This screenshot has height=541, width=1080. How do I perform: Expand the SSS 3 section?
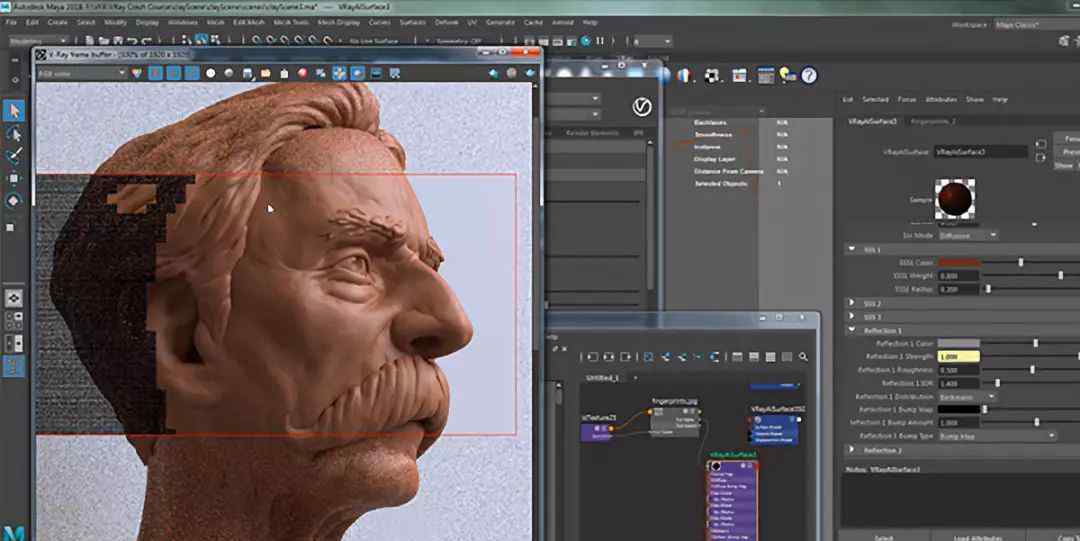pos(852,316)
